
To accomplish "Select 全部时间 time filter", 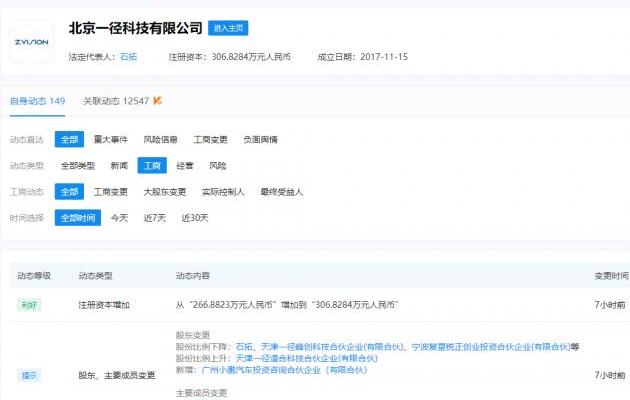I will (78, 218).
